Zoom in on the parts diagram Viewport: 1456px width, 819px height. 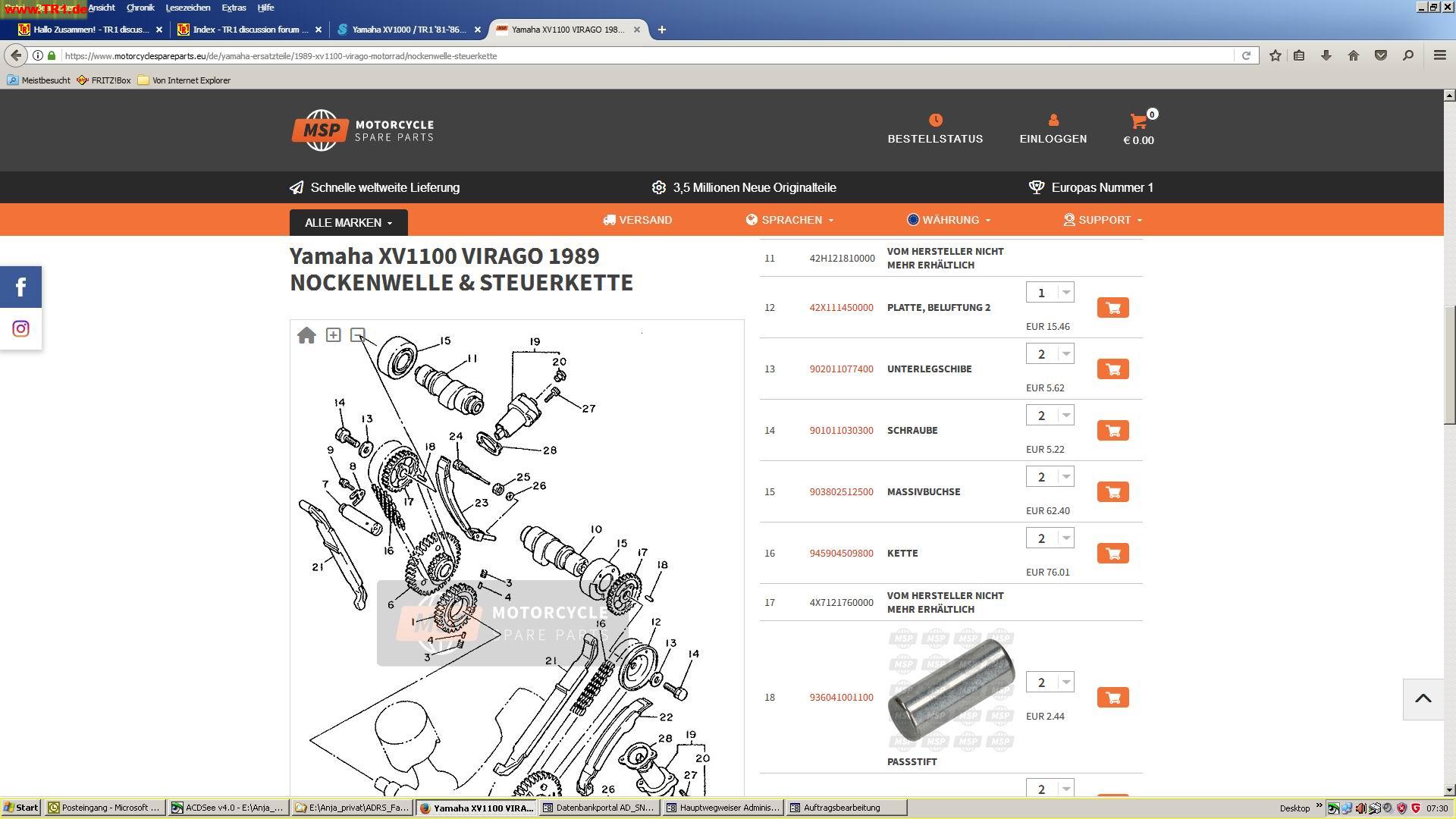point(333,334)
